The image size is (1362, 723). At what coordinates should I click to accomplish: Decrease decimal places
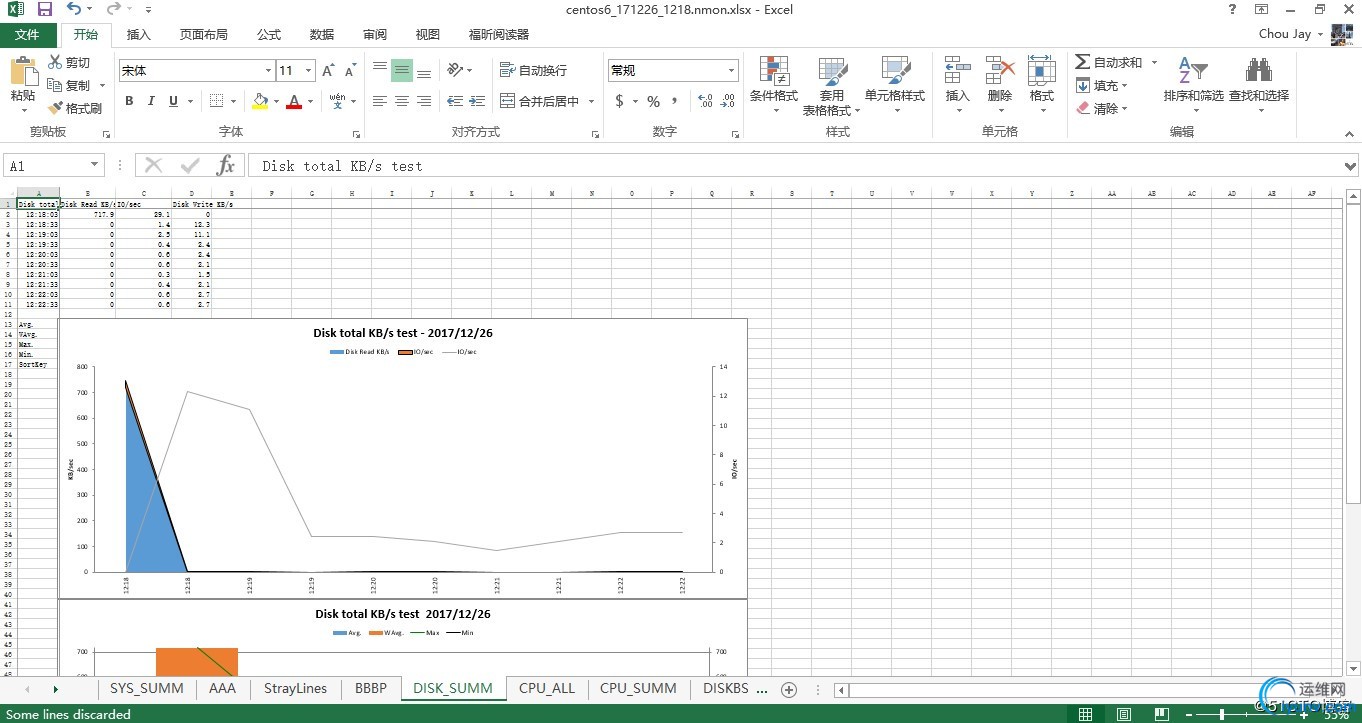pos(729,101)
